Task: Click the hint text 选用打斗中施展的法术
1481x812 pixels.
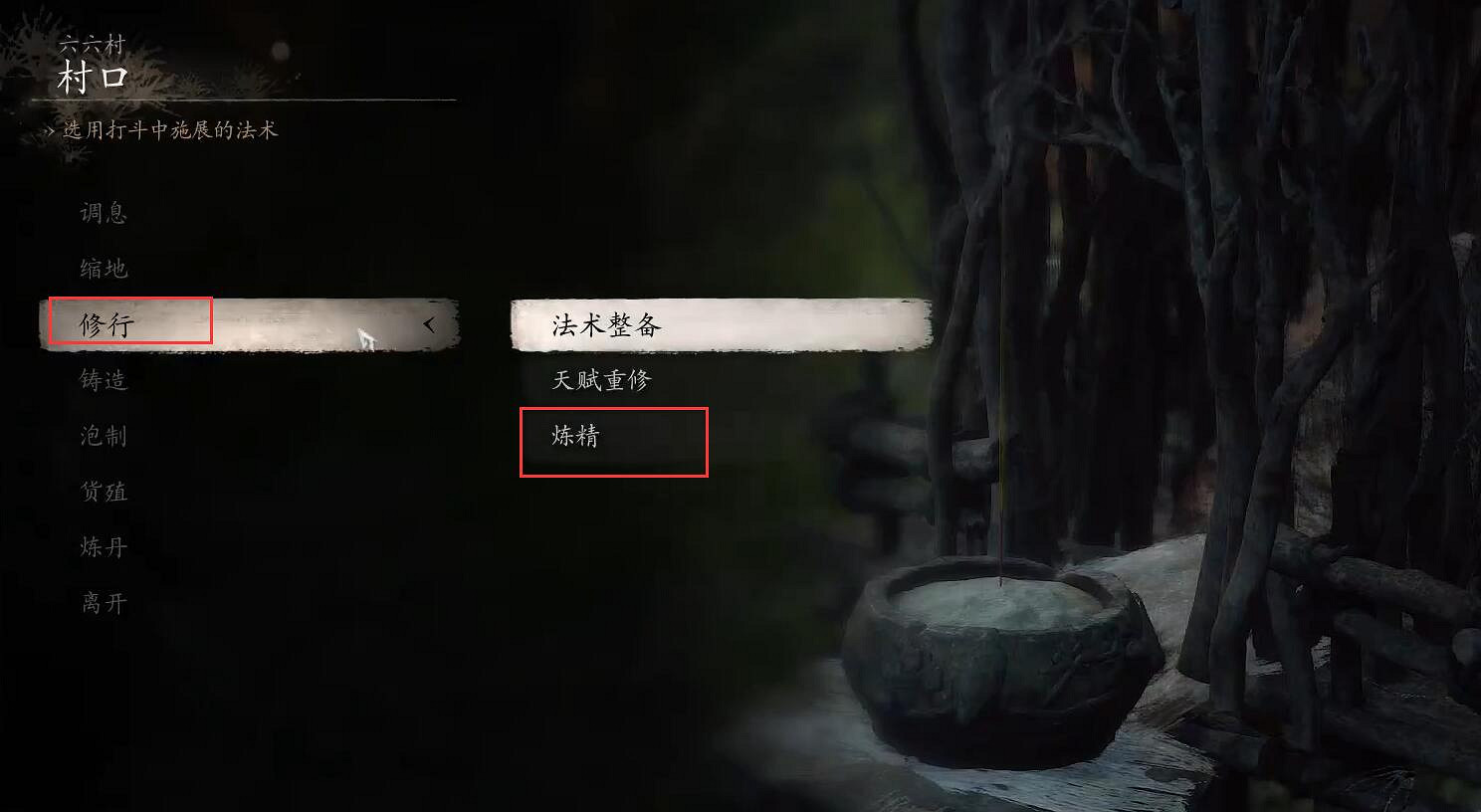Action: click(x=170, y=130)
